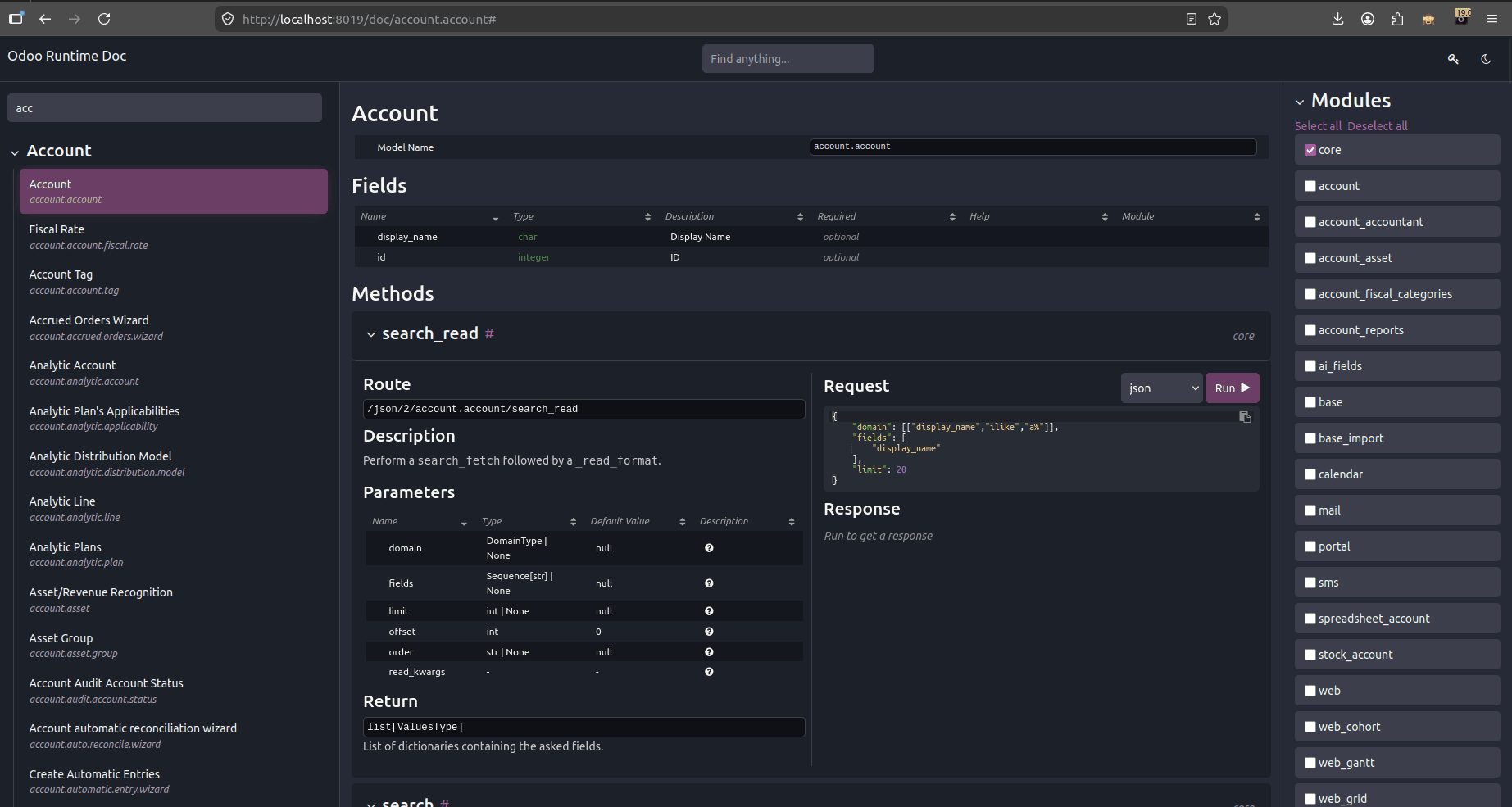
Task: Reload the page with the refresh icon
Action: click(104, 19)
